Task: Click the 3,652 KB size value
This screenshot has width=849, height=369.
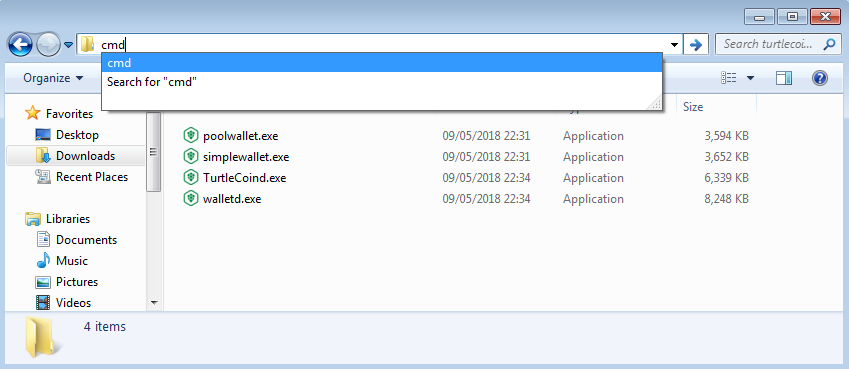Action: (x=727, y=157)
